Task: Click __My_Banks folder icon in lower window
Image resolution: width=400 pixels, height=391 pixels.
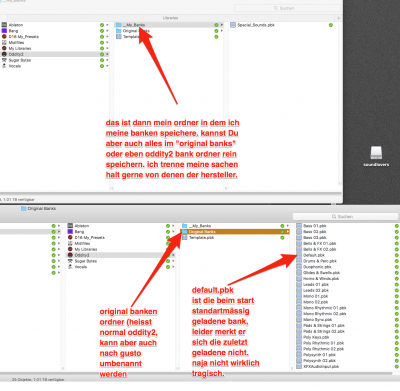Action: click(185, 226)
